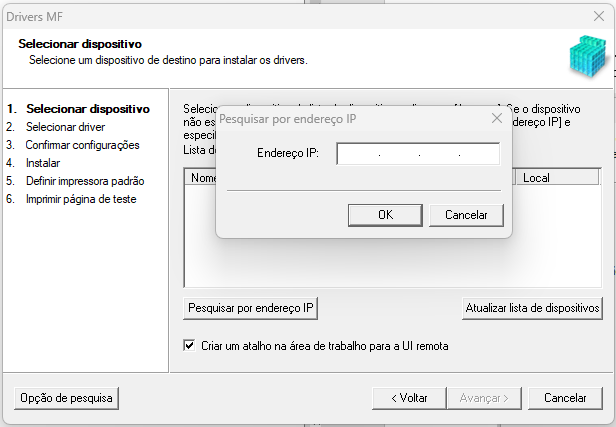Close the Pesquisar por endereço IP dialog
616x427 pixels.
tap(497, 118)
